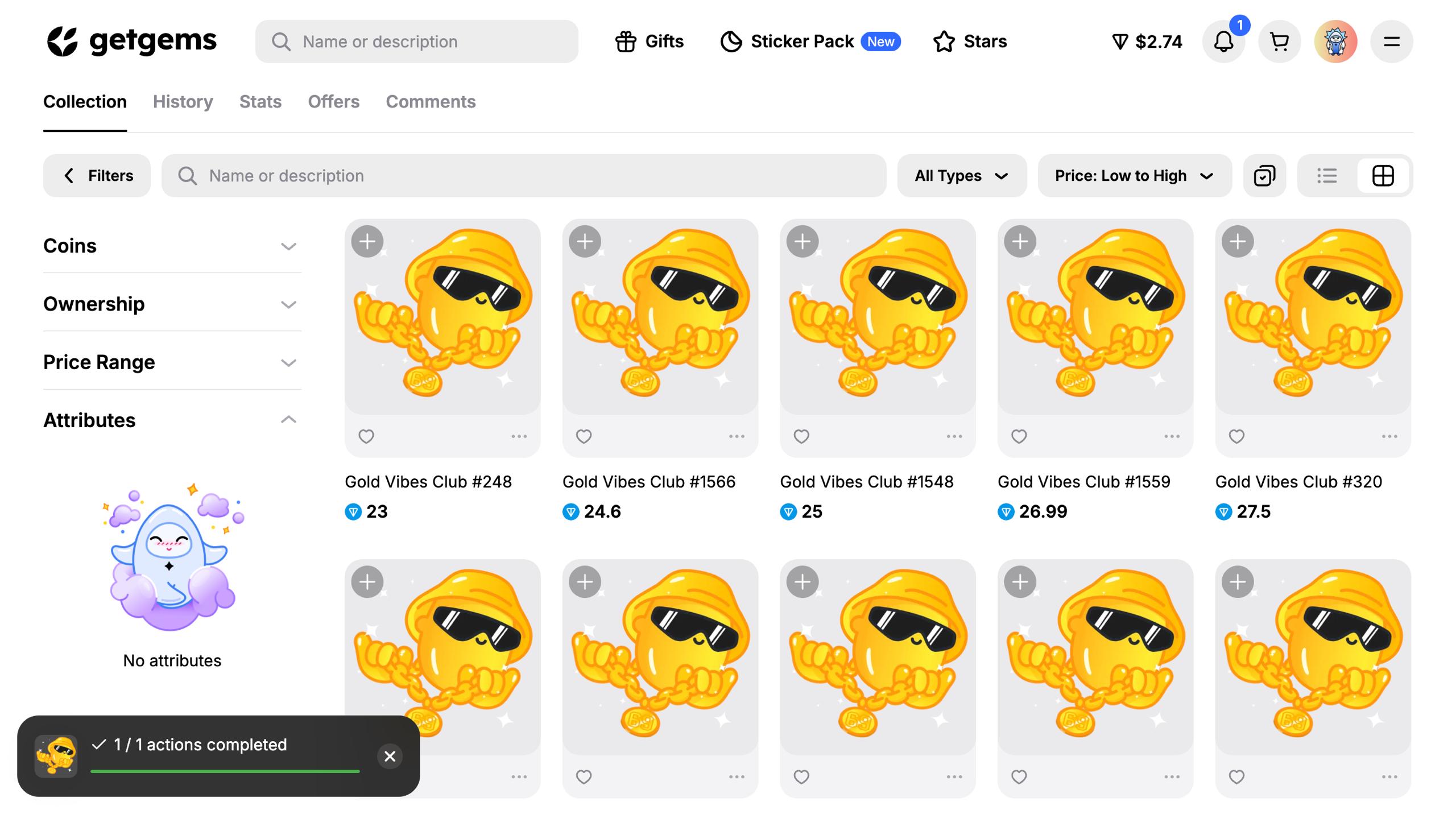
Task: Open more options for Gold Vibes Club #1566
Action: (x=737, y=436)
